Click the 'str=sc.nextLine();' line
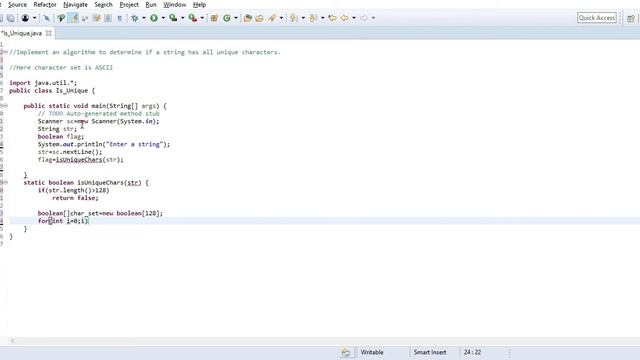This screenshot has width=640, height=360. [70, 152]
